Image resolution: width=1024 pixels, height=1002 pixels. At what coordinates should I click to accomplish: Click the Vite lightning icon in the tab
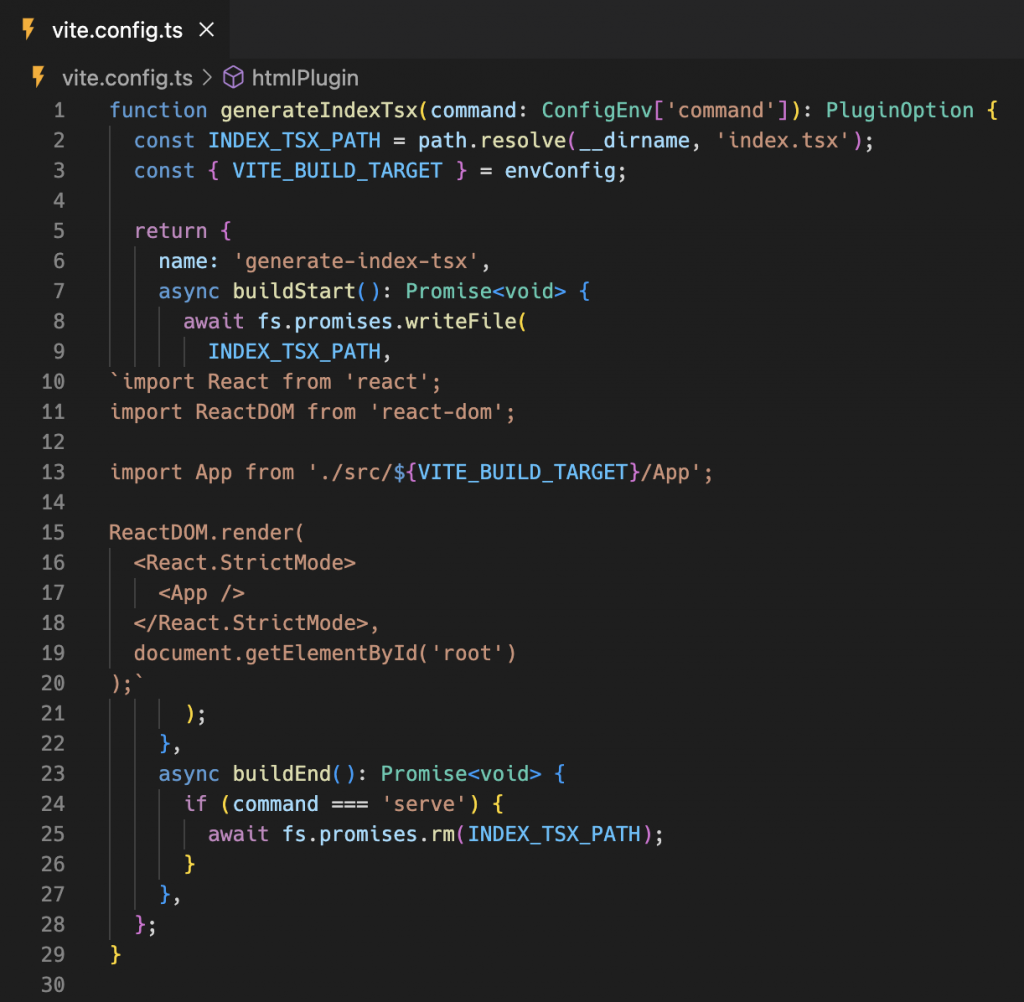point(28,29)
